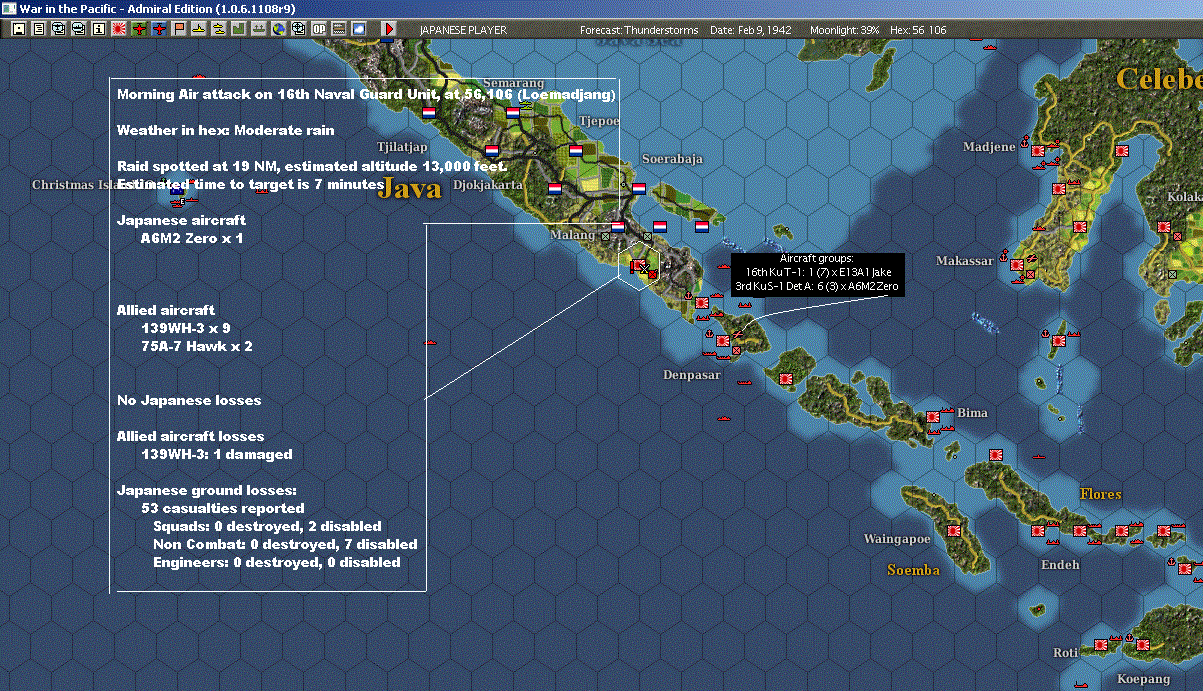Click 'A6M2 Zero x 1' report line
Viewport: 1203px width, 691px height.
[192, 238]
